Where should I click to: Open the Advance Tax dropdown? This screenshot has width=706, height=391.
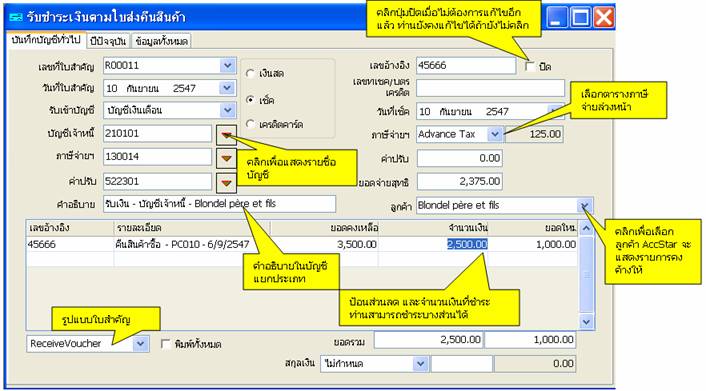pos(495,134)
